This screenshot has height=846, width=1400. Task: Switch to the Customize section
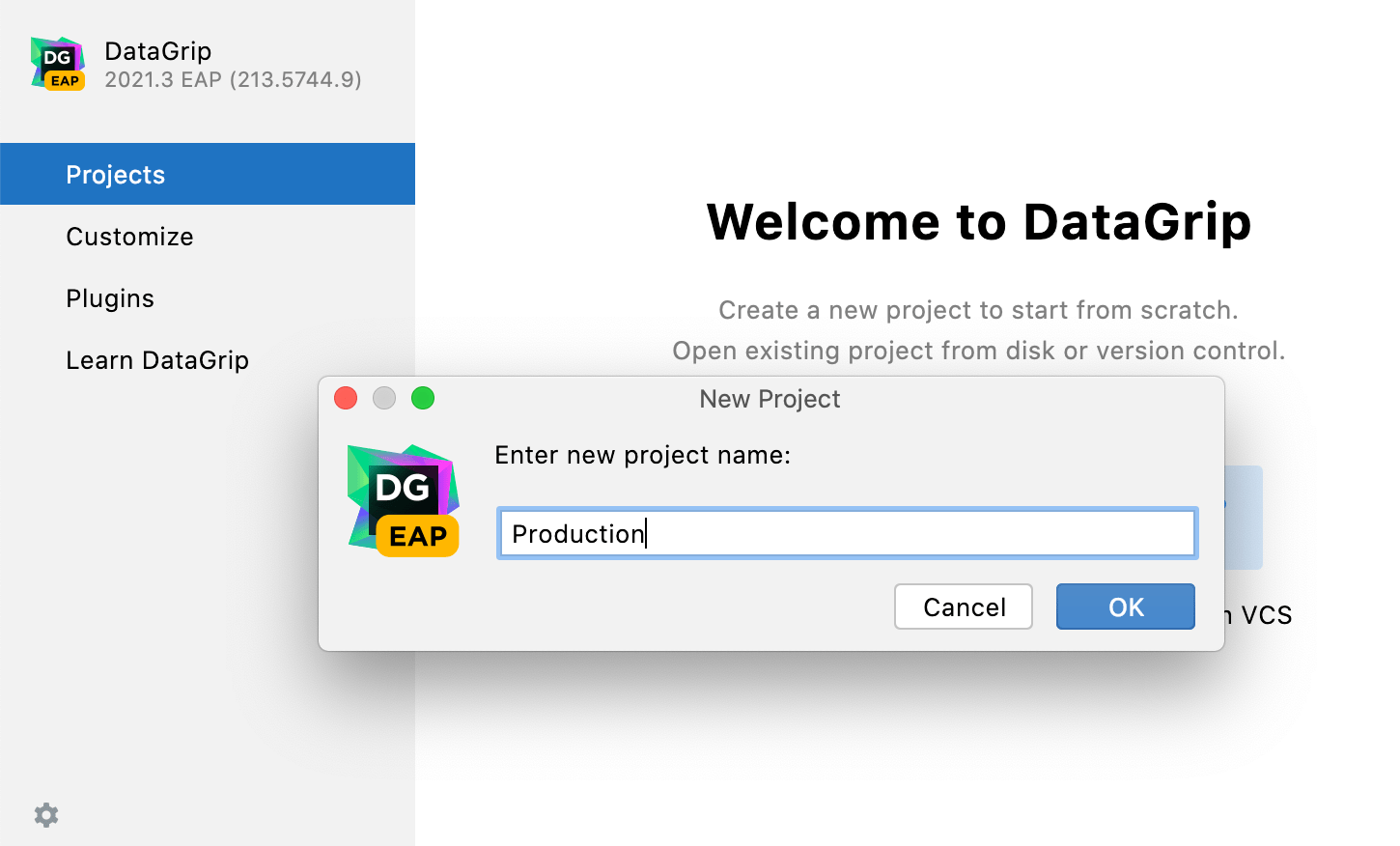point(129,236)
